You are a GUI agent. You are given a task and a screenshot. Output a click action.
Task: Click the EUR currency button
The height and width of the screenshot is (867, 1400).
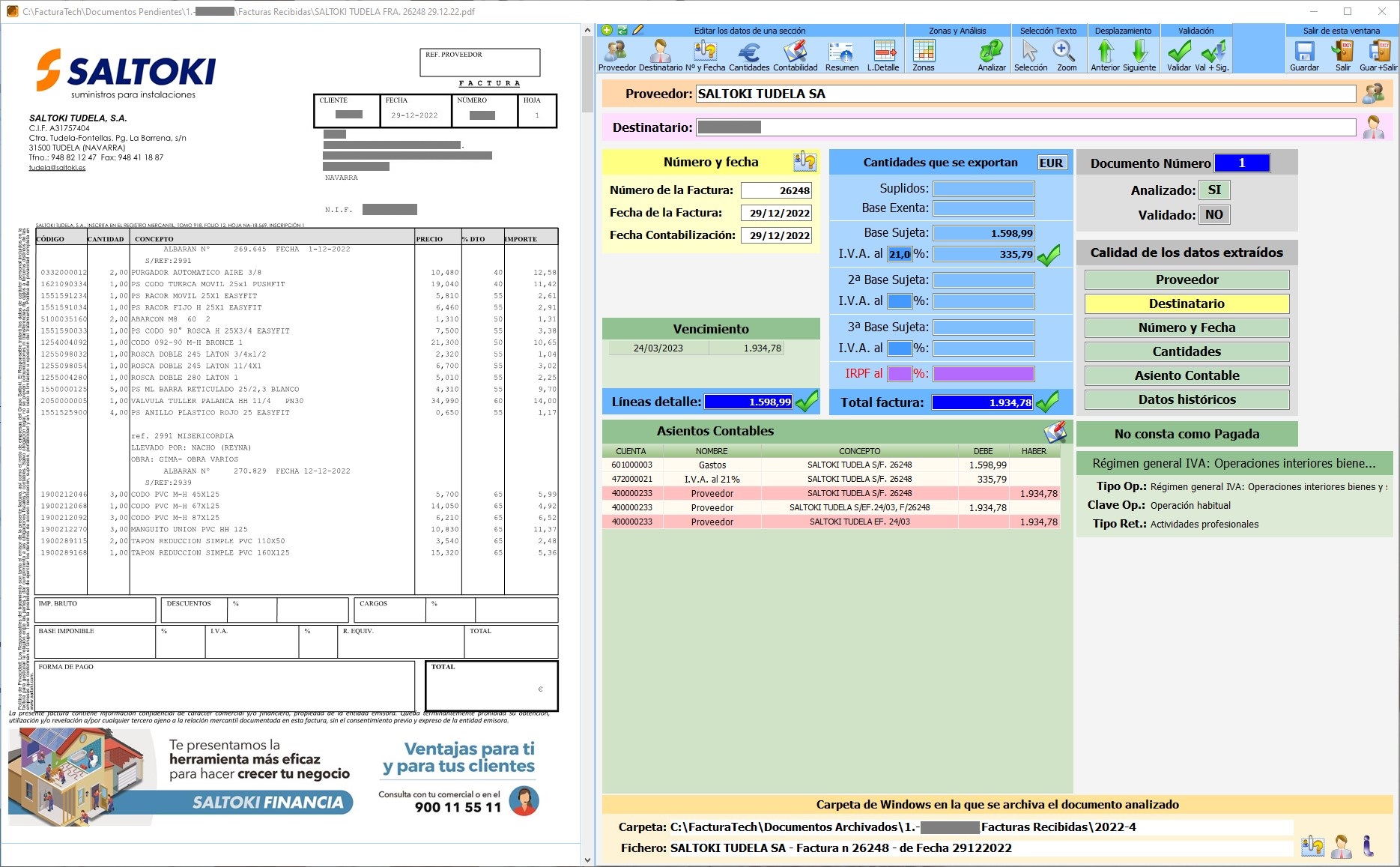tap(1051, 163)
